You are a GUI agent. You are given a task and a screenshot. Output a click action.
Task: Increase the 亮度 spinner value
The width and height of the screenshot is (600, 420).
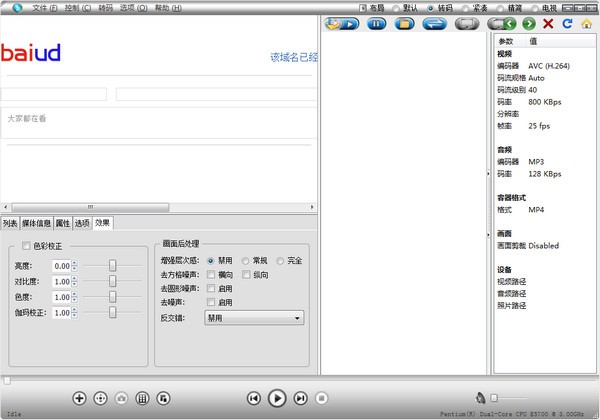75,263
